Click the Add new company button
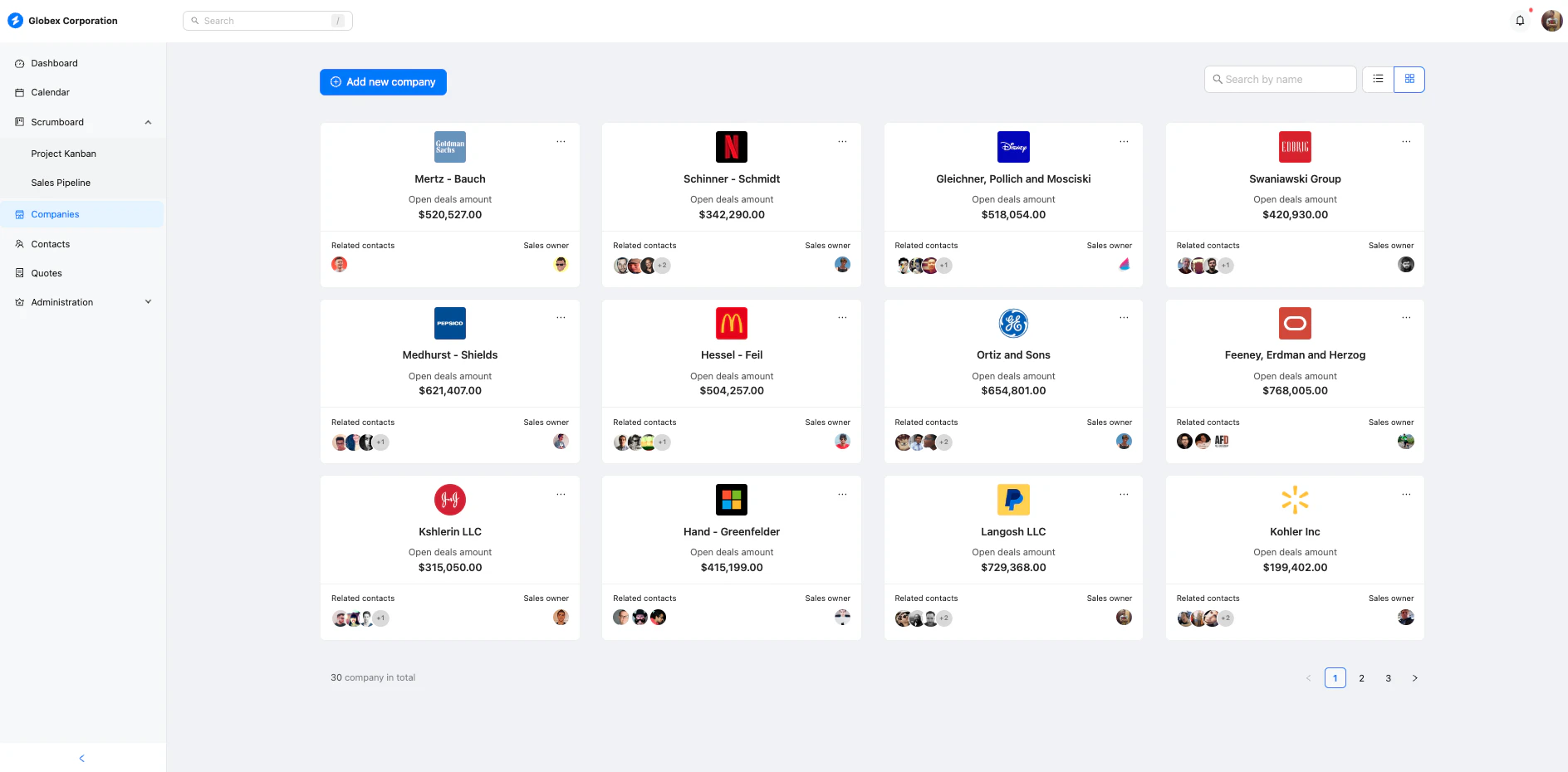This screenshot has width=1568, height=772. click(x=383, y=82)
